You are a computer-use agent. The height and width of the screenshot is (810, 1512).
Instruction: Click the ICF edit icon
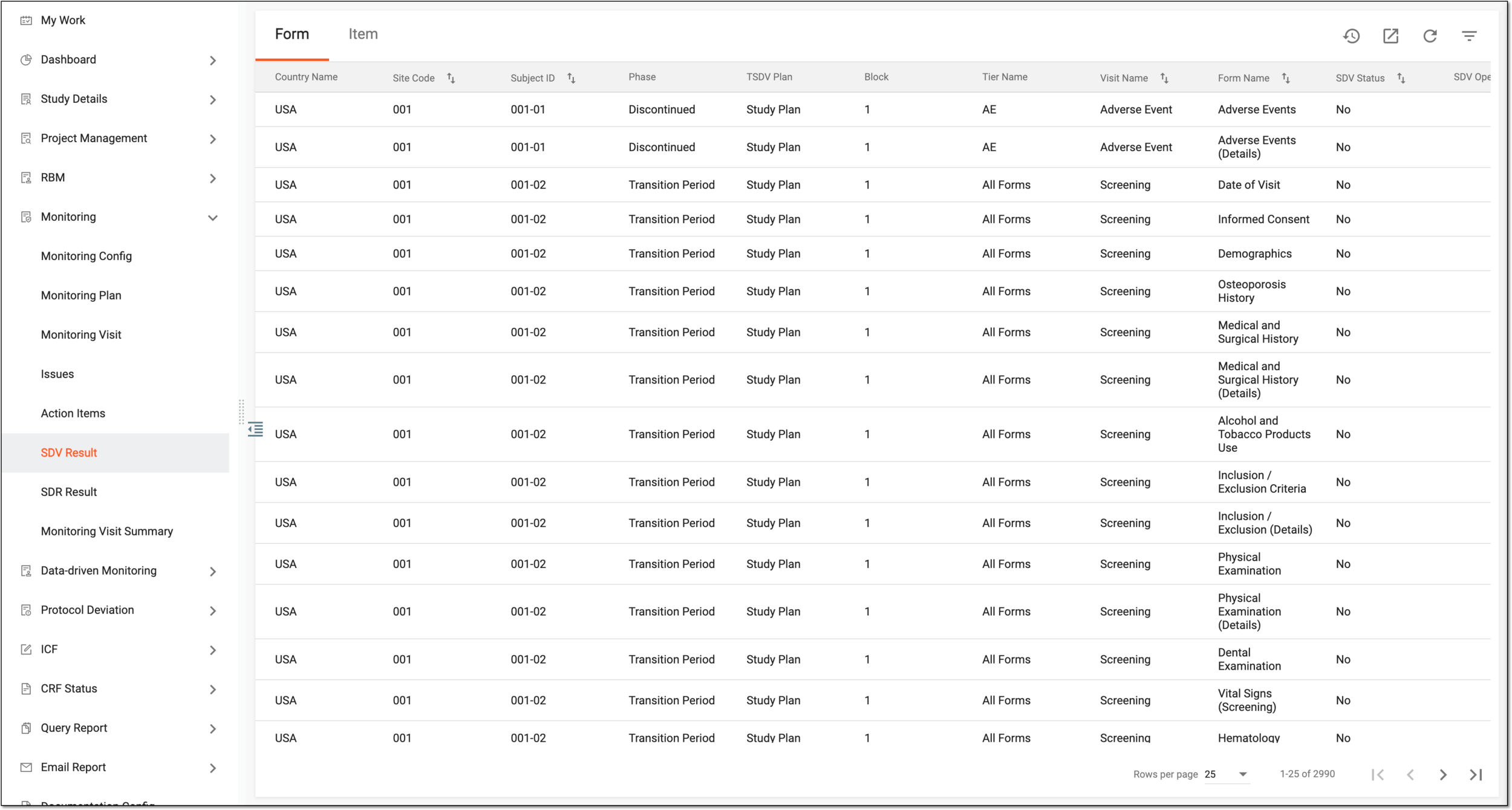point(26,650)
